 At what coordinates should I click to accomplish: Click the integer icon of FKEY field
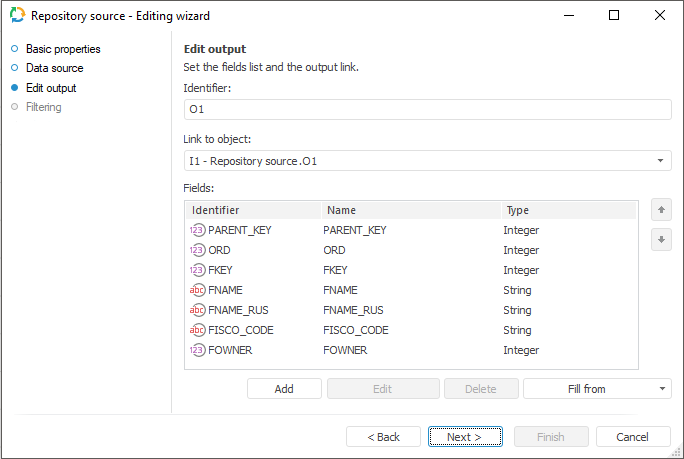197,270
